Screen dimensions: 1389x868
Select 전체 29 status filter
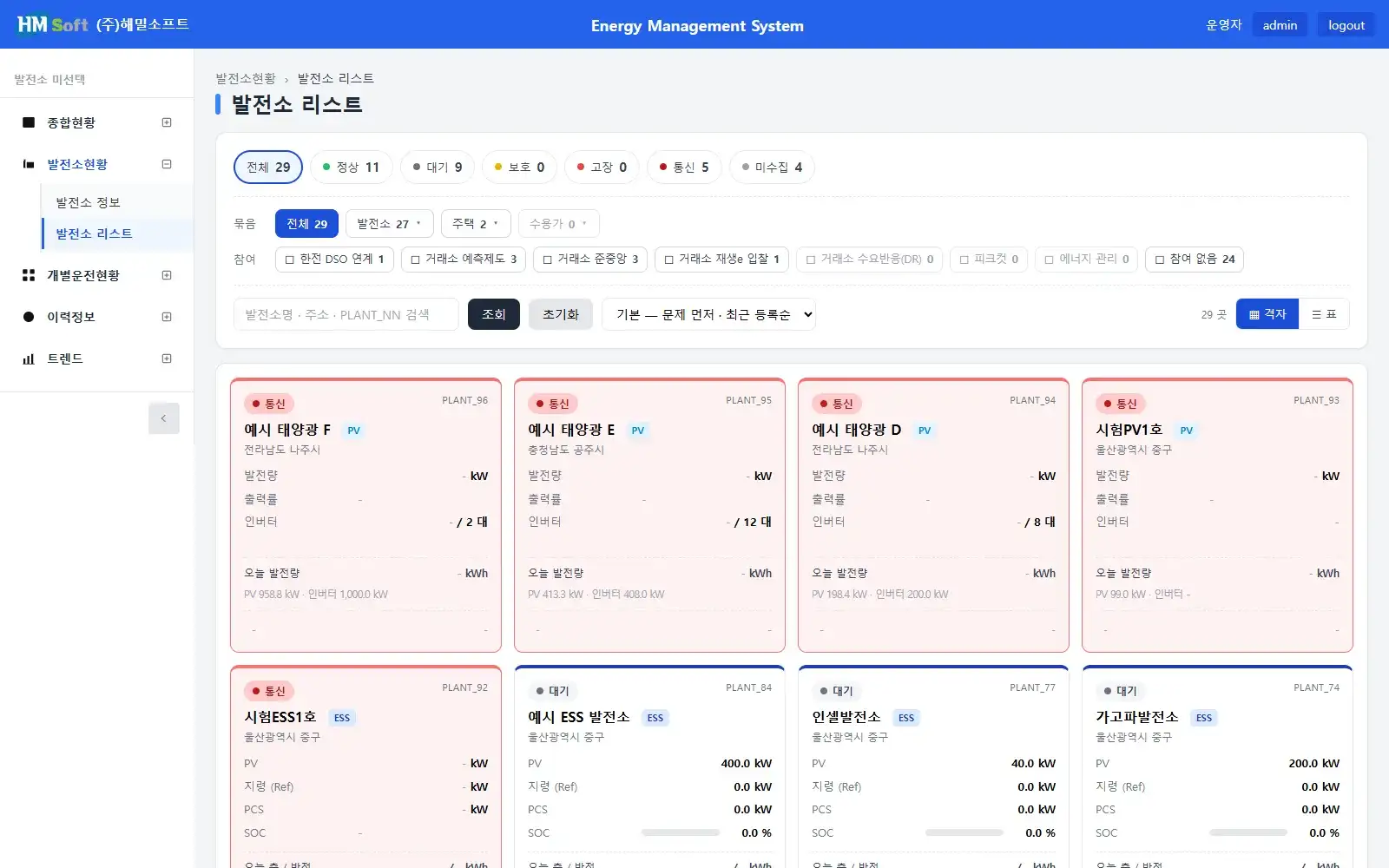pos(268,168)
